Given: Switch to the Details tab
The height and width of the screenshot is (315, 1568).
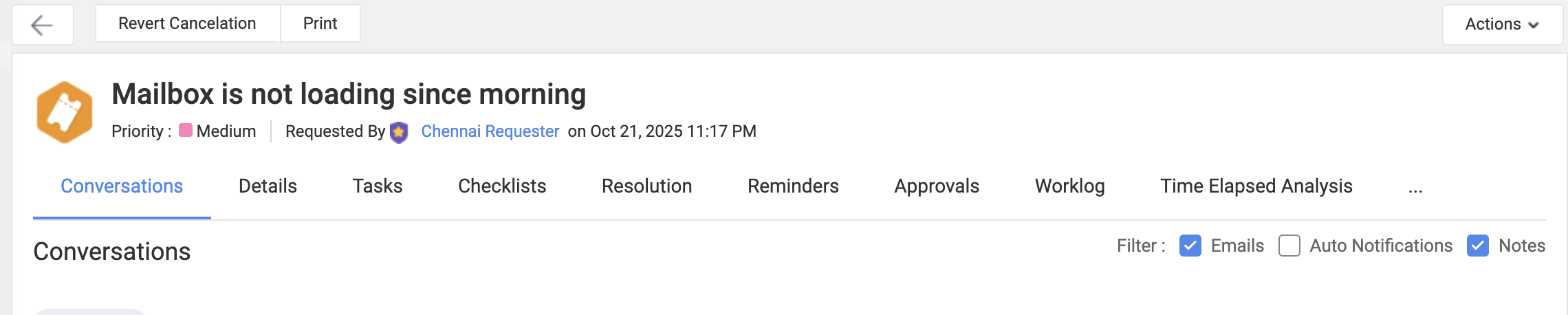Looking at the screenshot, I should point(268,186).
